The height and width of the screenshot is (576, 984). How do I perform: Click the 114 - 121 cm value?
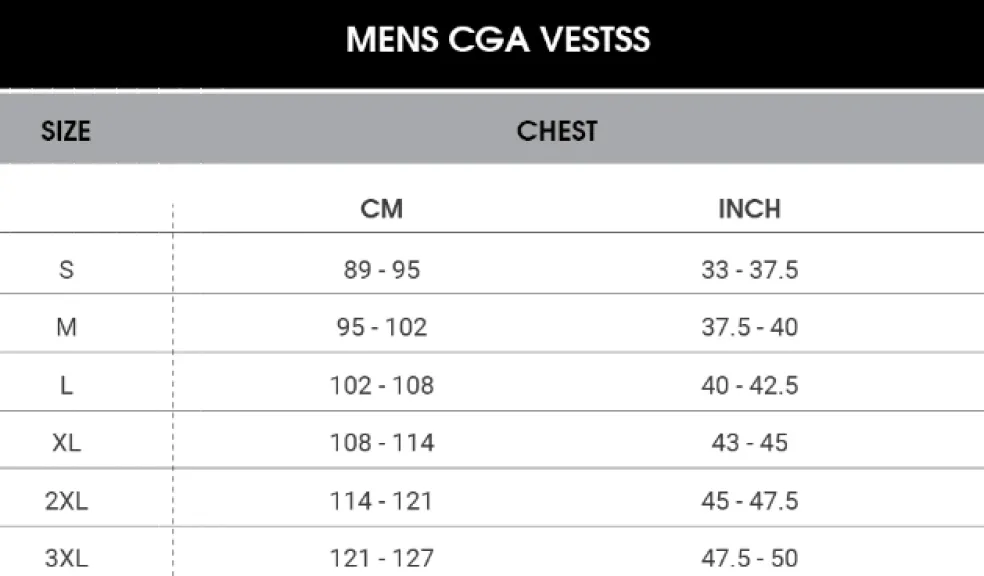click(x=382, y=501)
